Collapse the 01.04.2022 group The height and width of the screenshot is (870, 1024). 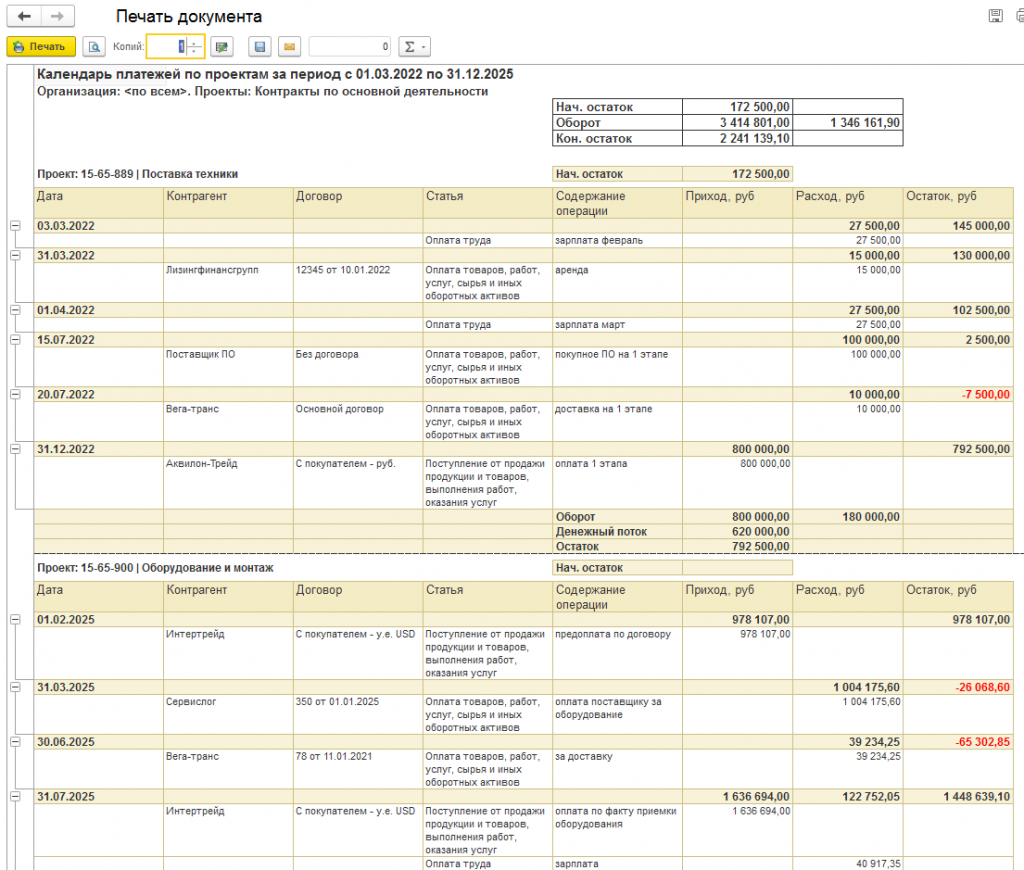(15, 310)
